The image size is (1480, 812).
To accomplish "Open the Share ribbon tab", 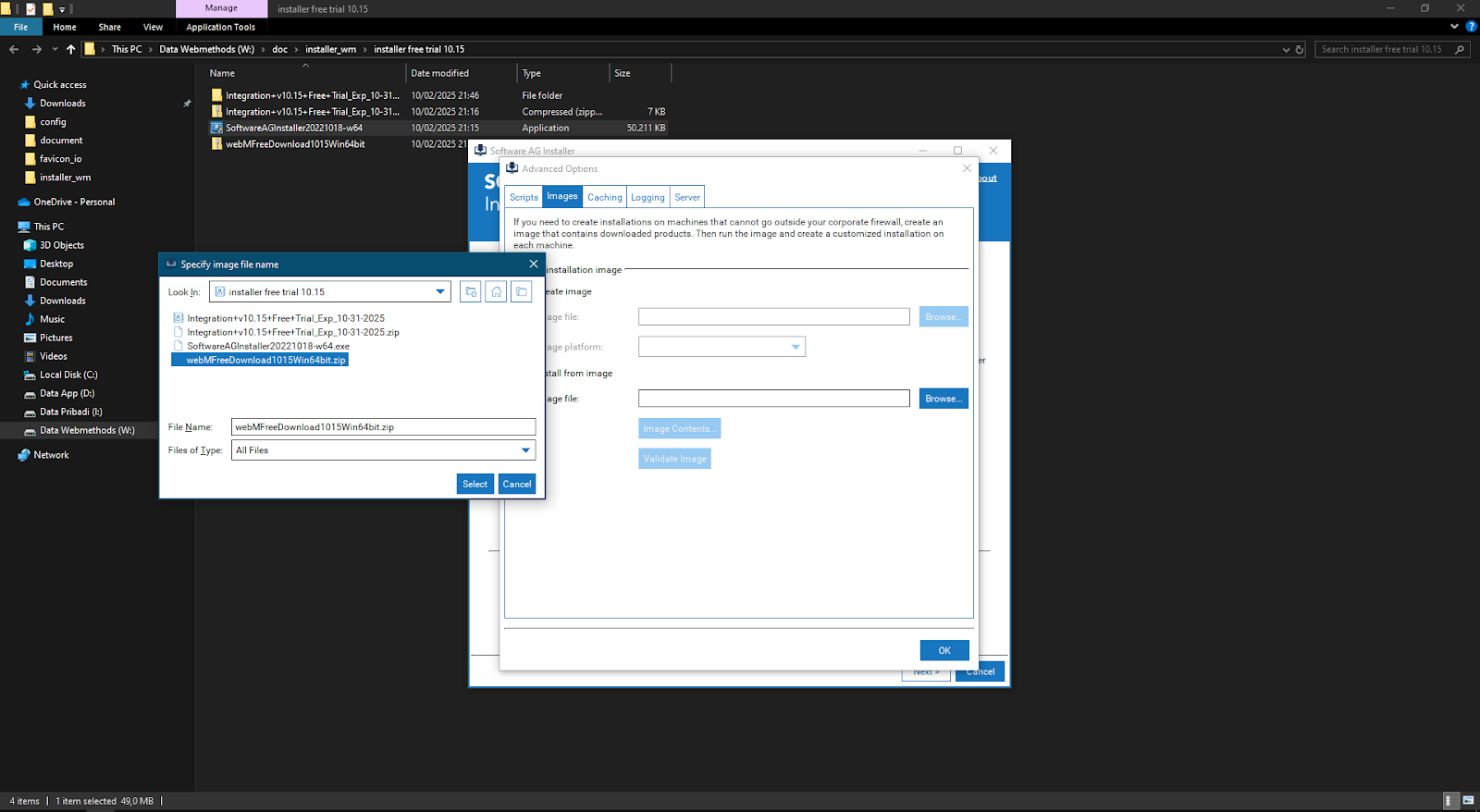I will coord(110,27).
